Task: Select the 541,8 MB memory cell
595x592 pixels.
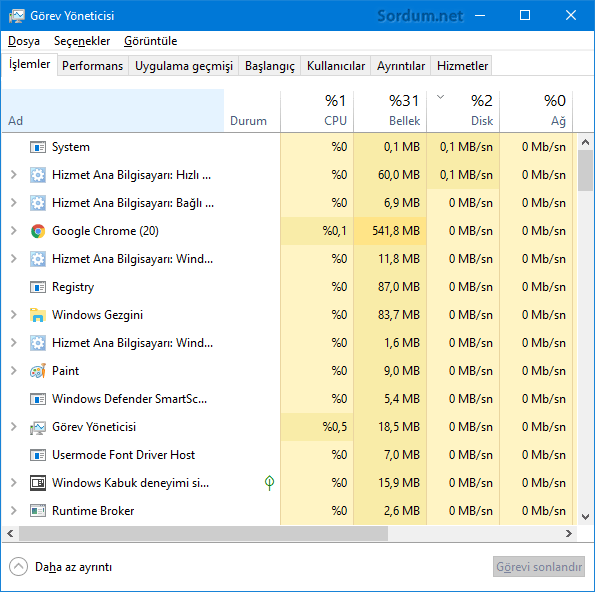Action: (x=390, y=231)
